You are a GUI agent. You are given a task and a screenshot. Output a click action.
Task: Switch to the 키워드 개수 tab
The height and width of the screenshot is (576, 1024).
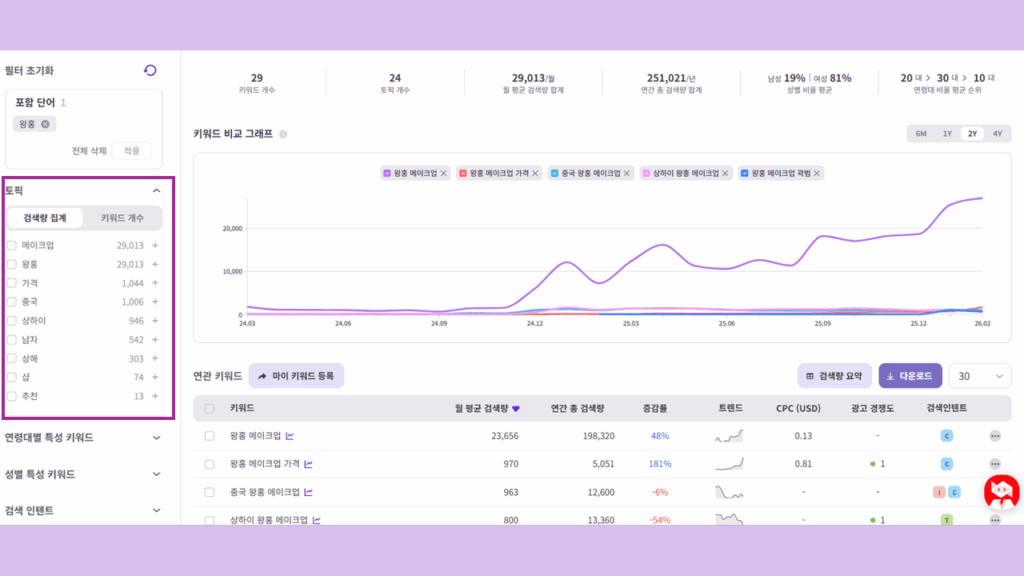pyautogui.click(x=122, y=218)
